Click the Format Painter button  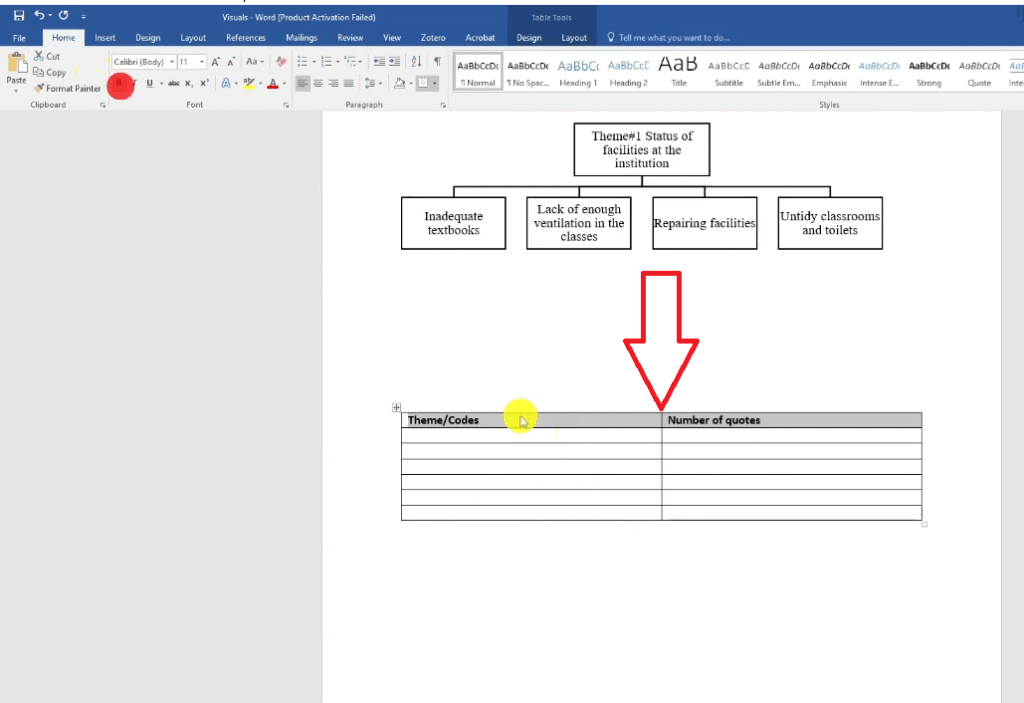point(68,88)
